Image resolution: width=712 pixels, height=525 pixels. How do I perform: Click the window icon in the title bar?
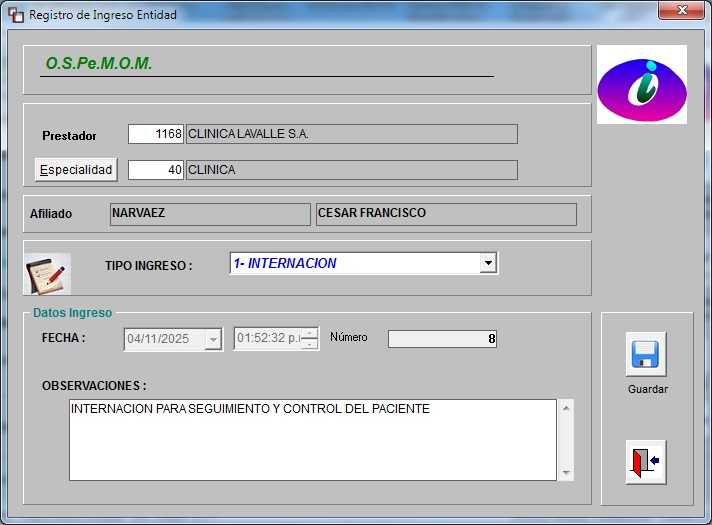(x=16, y=15)
